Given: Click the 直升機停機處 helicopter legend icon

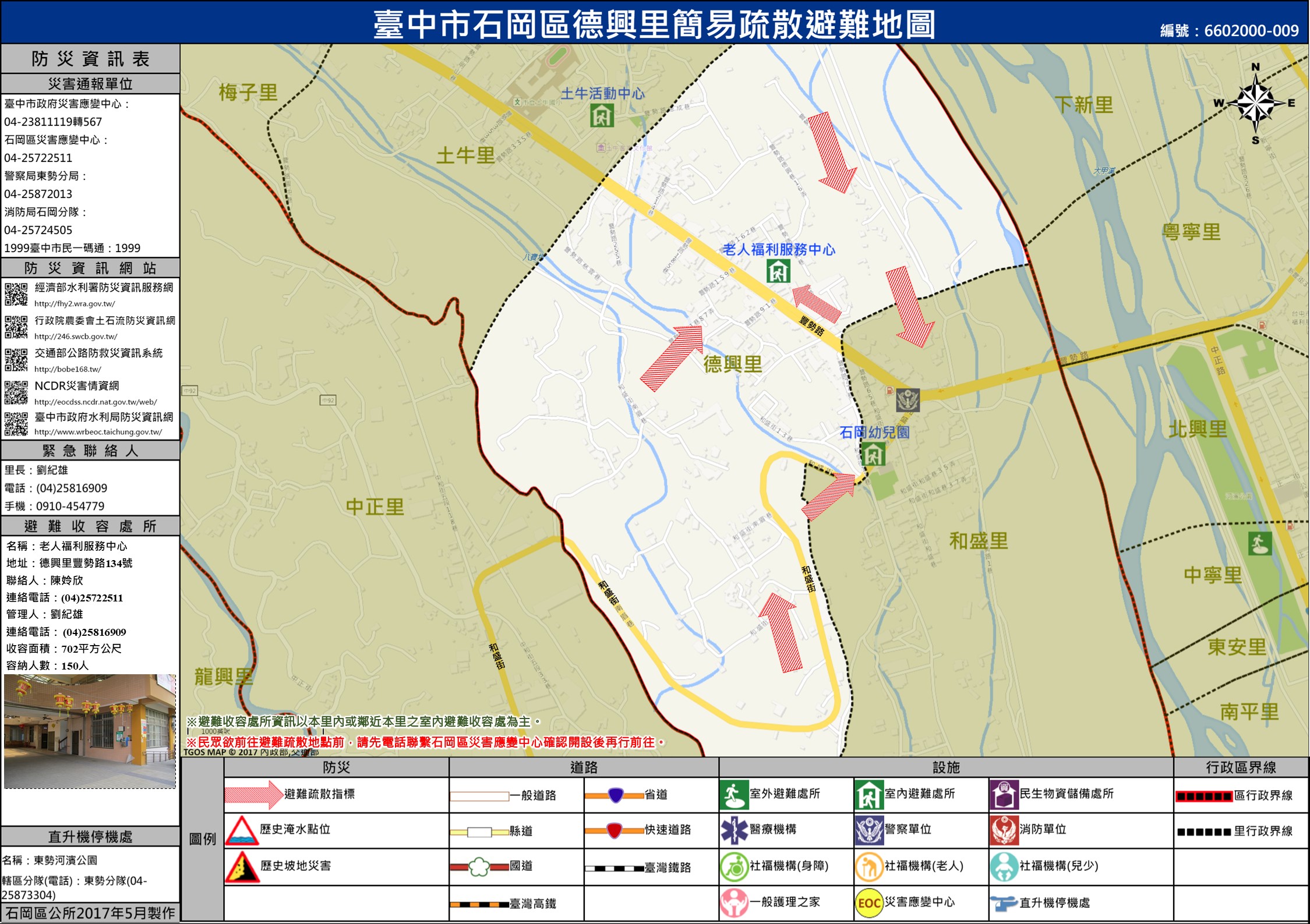Looking at the screenshot, I should [1004, 903].
